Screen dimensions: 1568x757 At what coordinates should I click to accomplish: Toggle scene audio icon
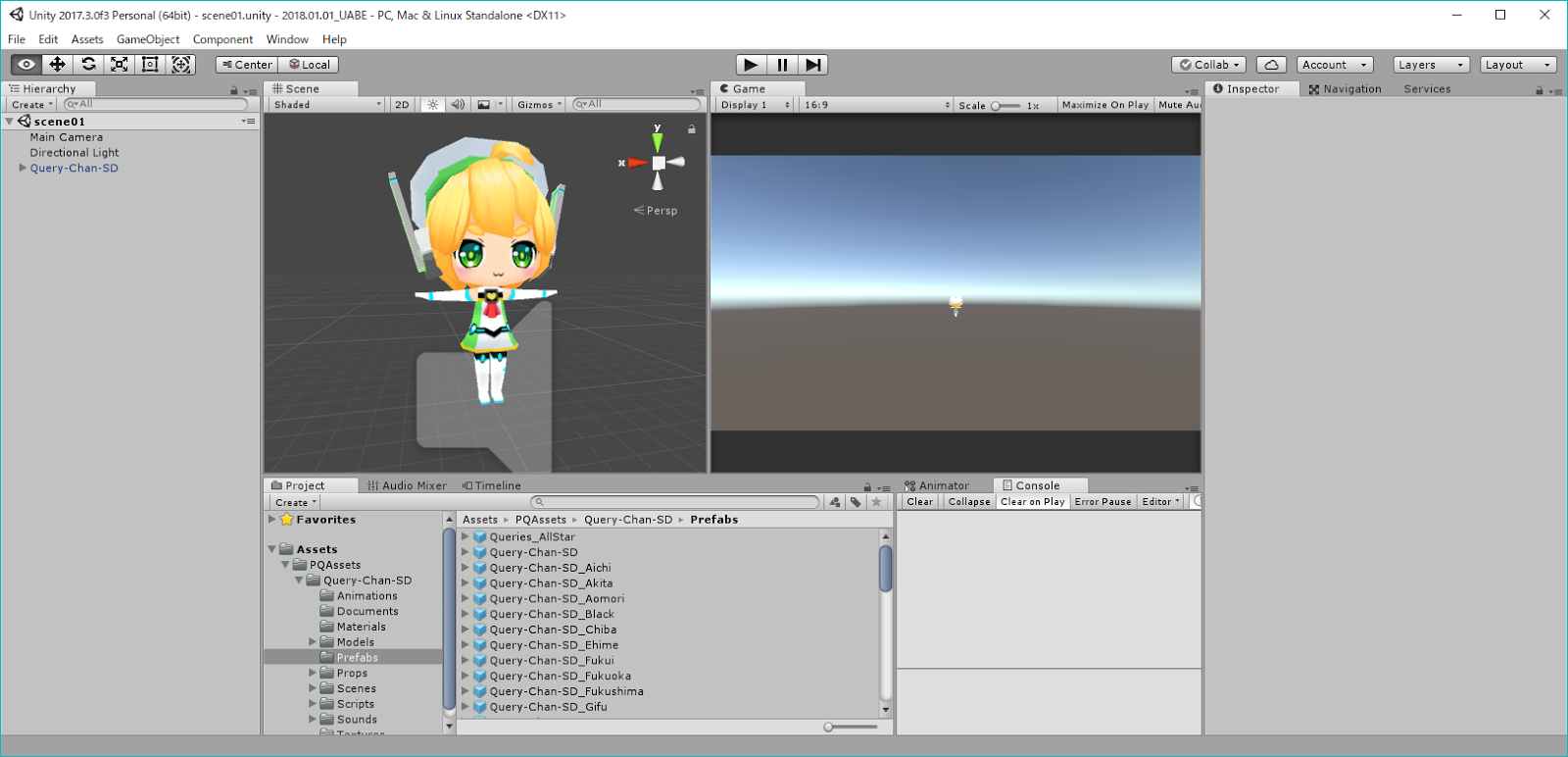click(458, 104)
